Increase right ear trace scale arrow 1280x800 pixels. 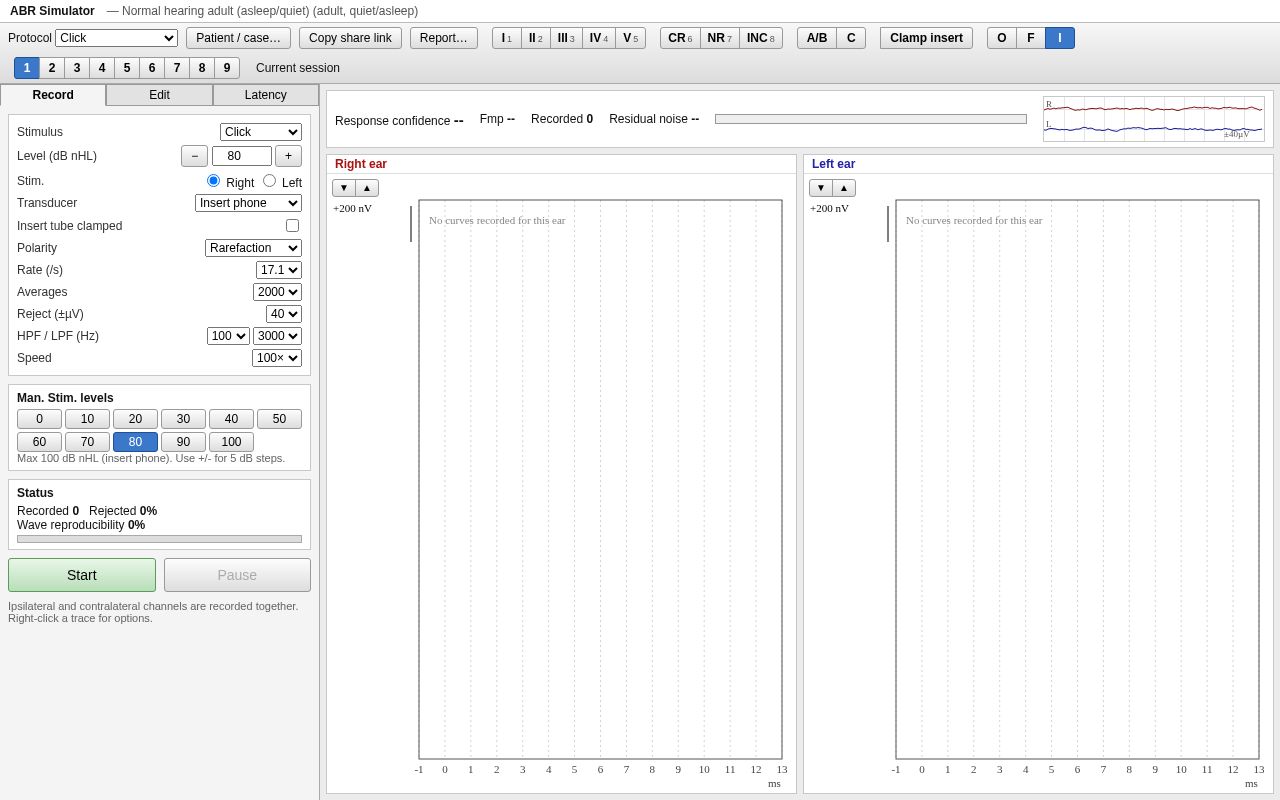(367, 188)
